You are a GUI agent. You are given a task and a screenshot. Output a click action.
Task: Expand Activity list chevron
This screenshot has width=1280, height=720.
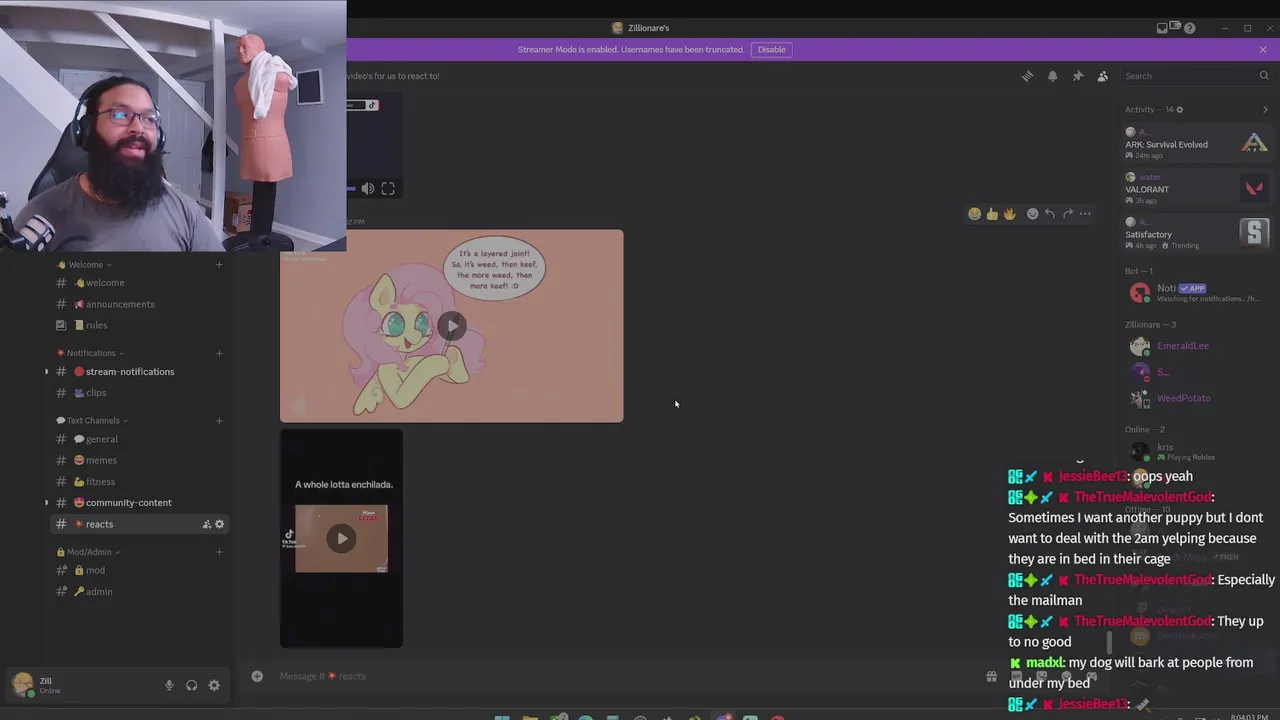pos(1265,110)
